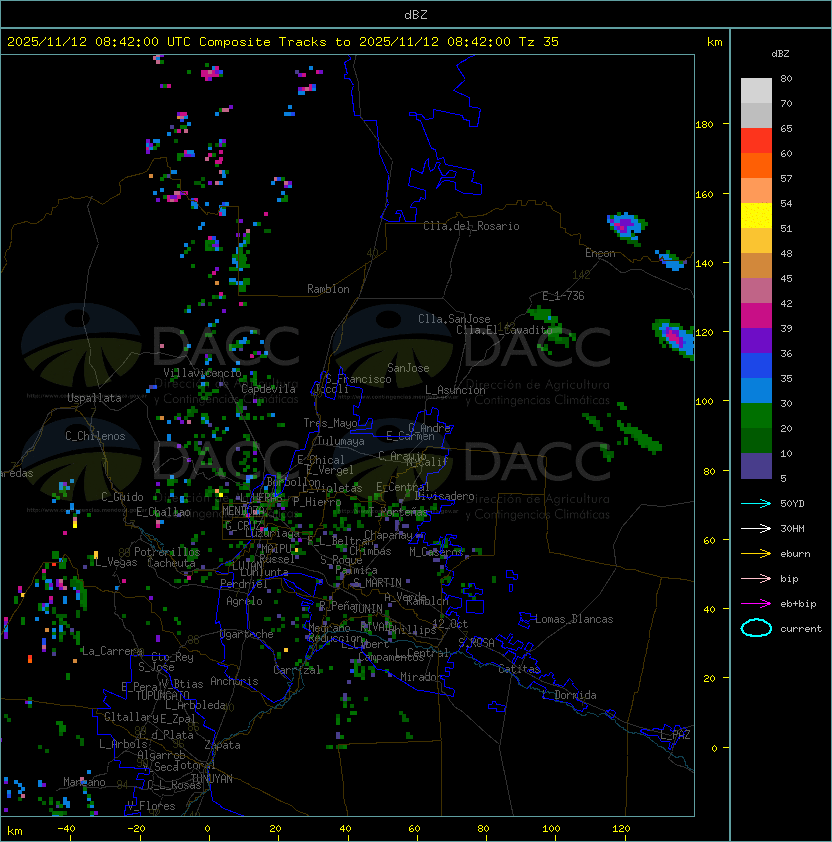
Task: Select the bright yellow swatch in dBZ scale
Action: 756,216
